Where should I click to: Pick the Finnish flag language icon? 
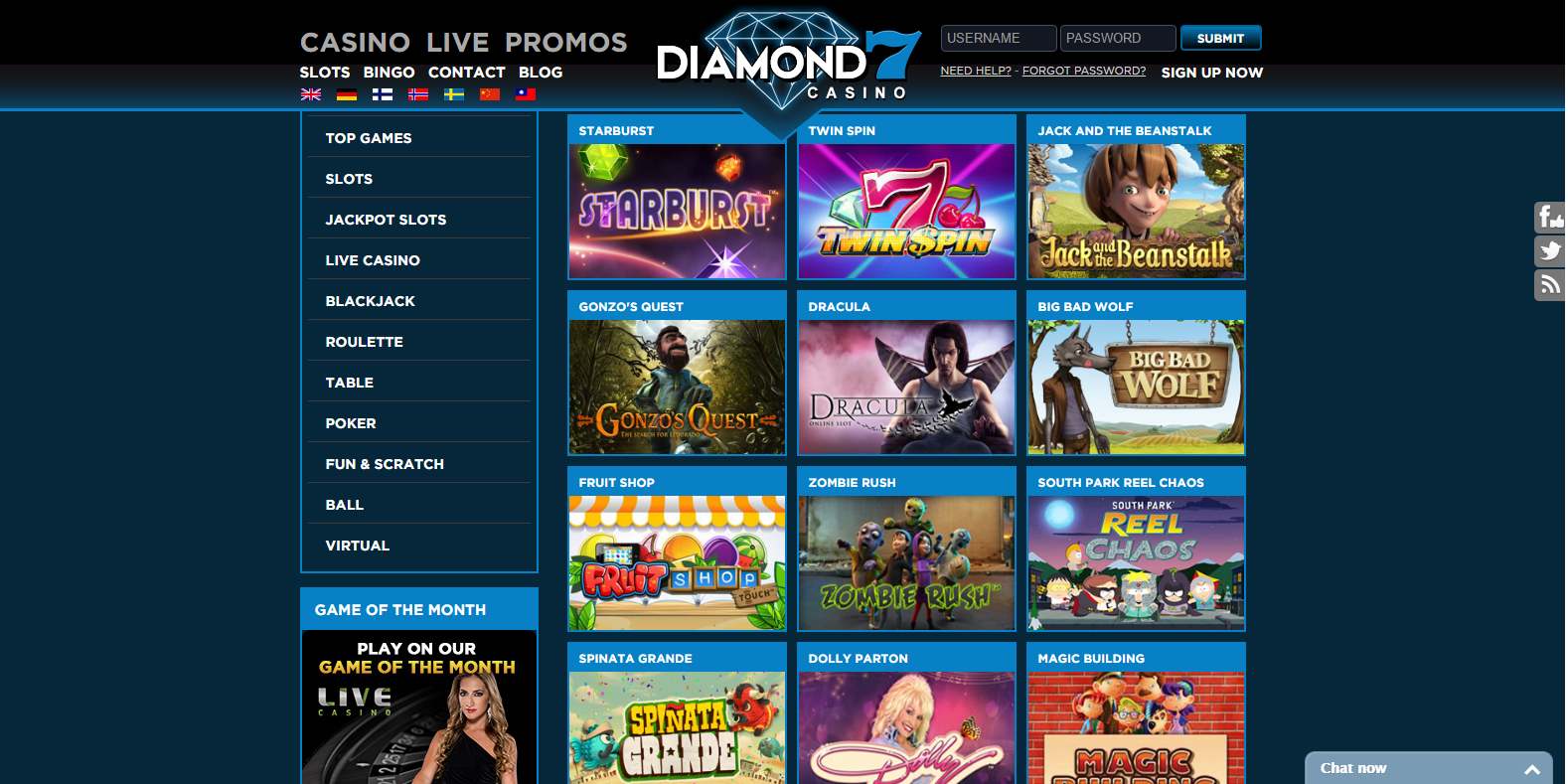coord(383,94)
